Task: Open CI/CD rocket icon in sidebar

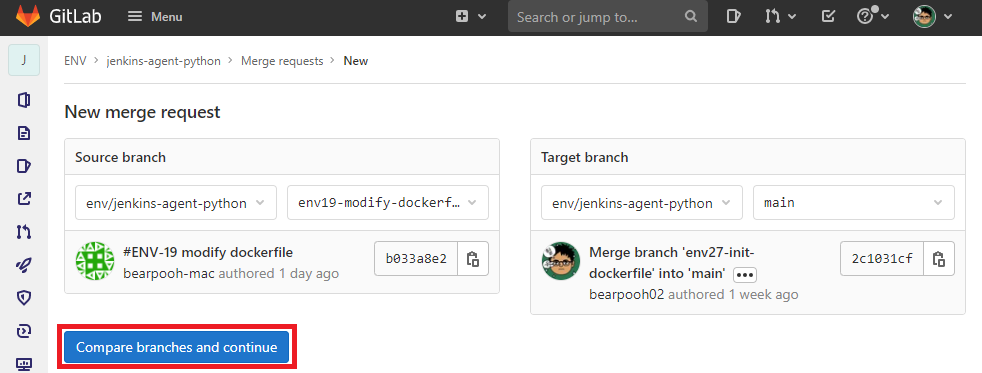Action: tap(24, 265)
